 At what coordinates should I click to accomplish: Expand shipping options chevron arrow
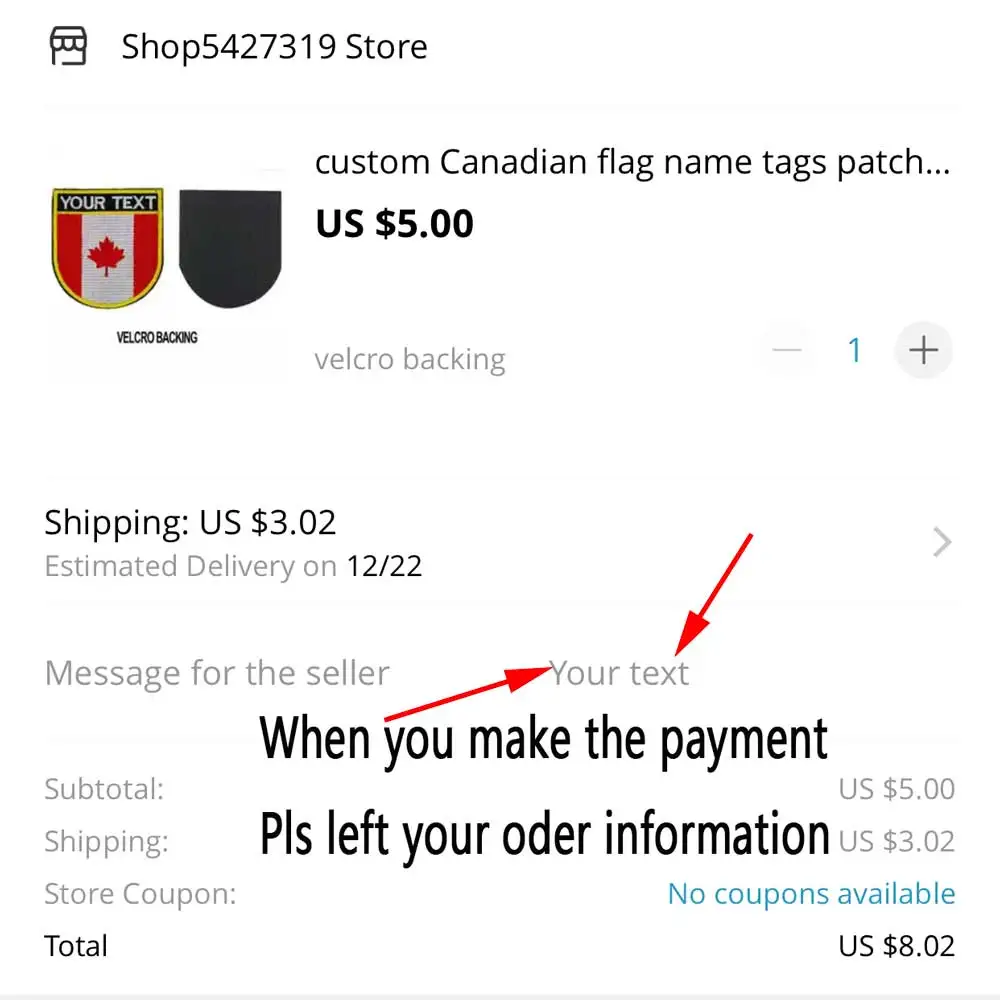pos(942,542)
